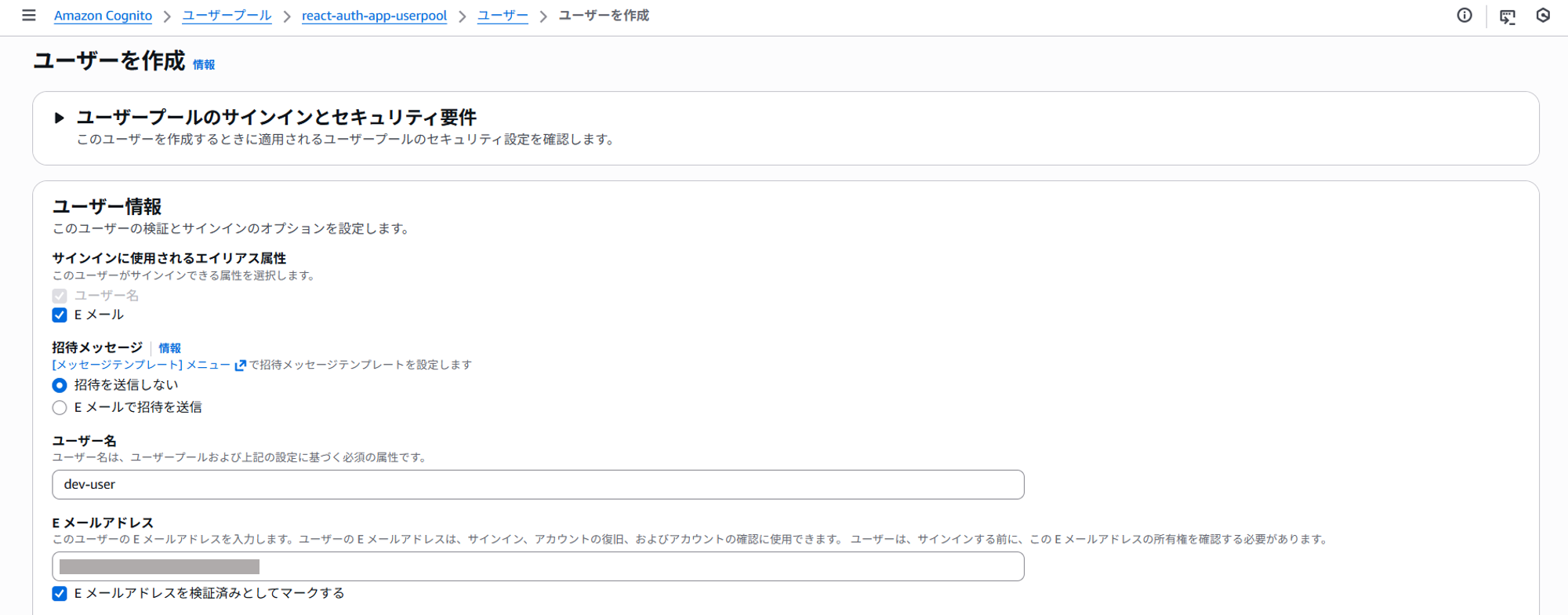
Task: Select E メールで招待を送信 radio option
Action: tap(60, 407)
